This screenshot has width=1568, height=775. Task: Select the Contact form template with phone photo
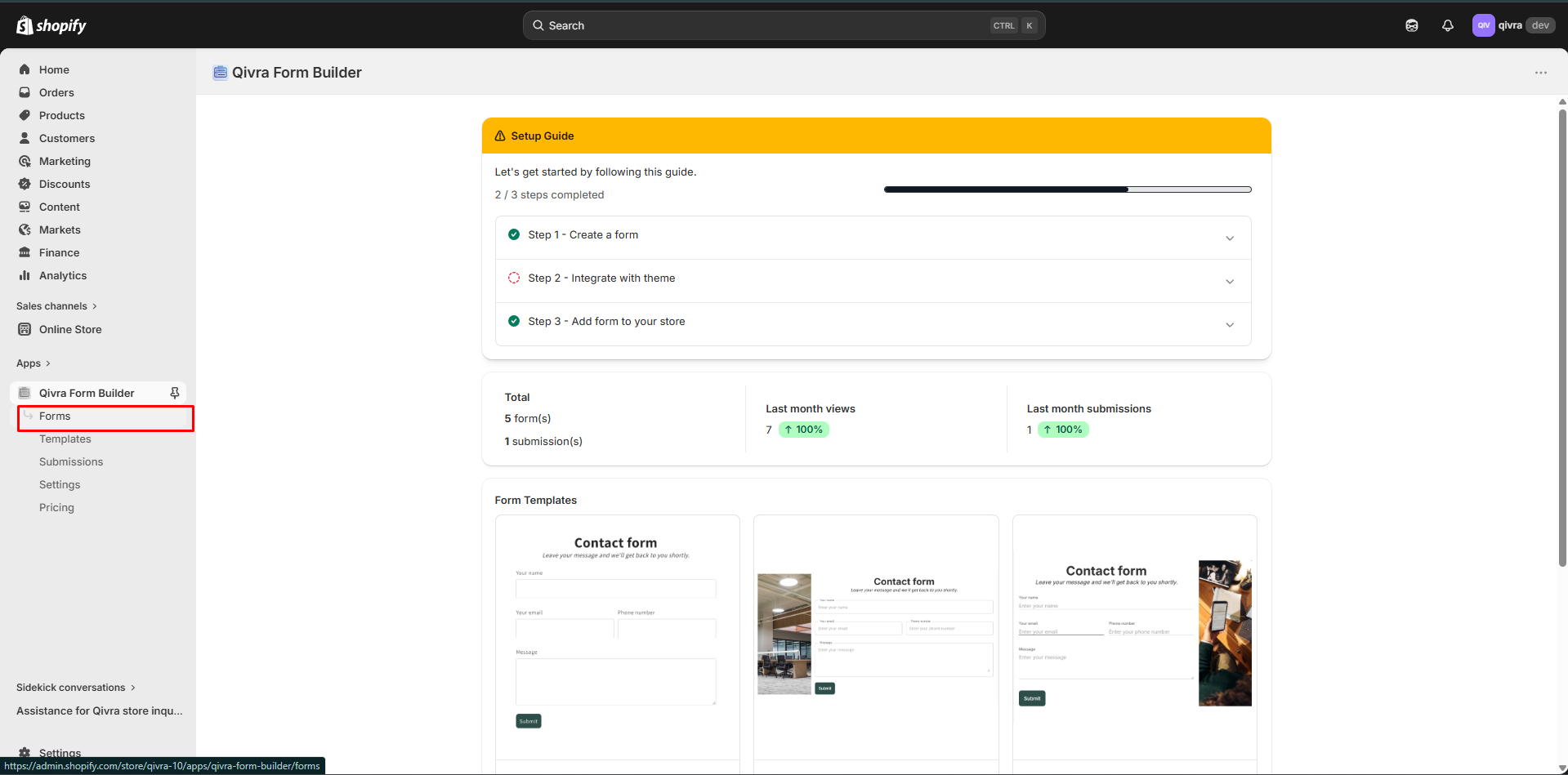pos(1134,637)
